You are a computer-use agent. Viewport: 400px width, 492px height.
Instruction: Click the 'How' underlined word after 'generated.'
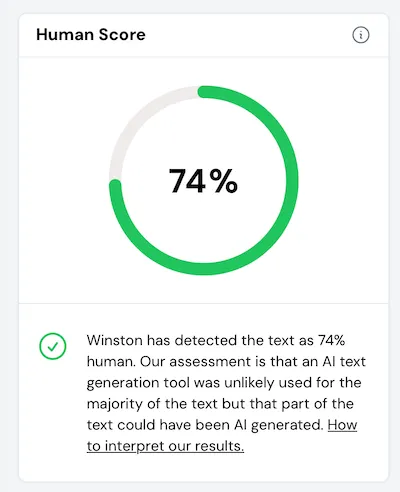(342, 425)
